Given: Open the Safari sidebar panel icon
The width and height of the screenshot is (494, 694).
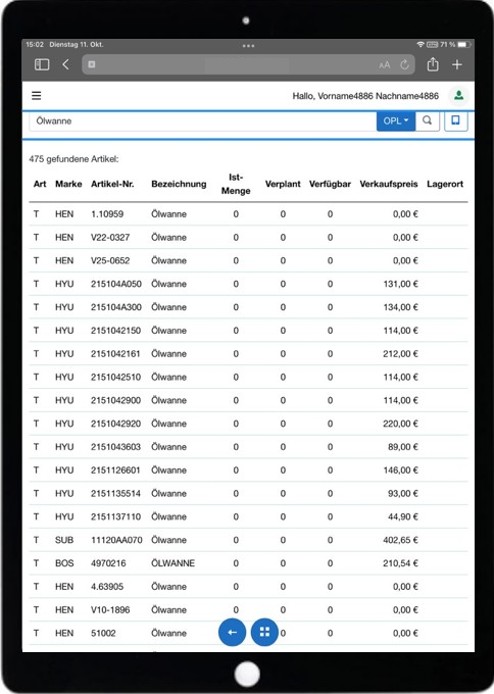Looking at the screenshot, I should pyautogui.click(x=42, y=65).
